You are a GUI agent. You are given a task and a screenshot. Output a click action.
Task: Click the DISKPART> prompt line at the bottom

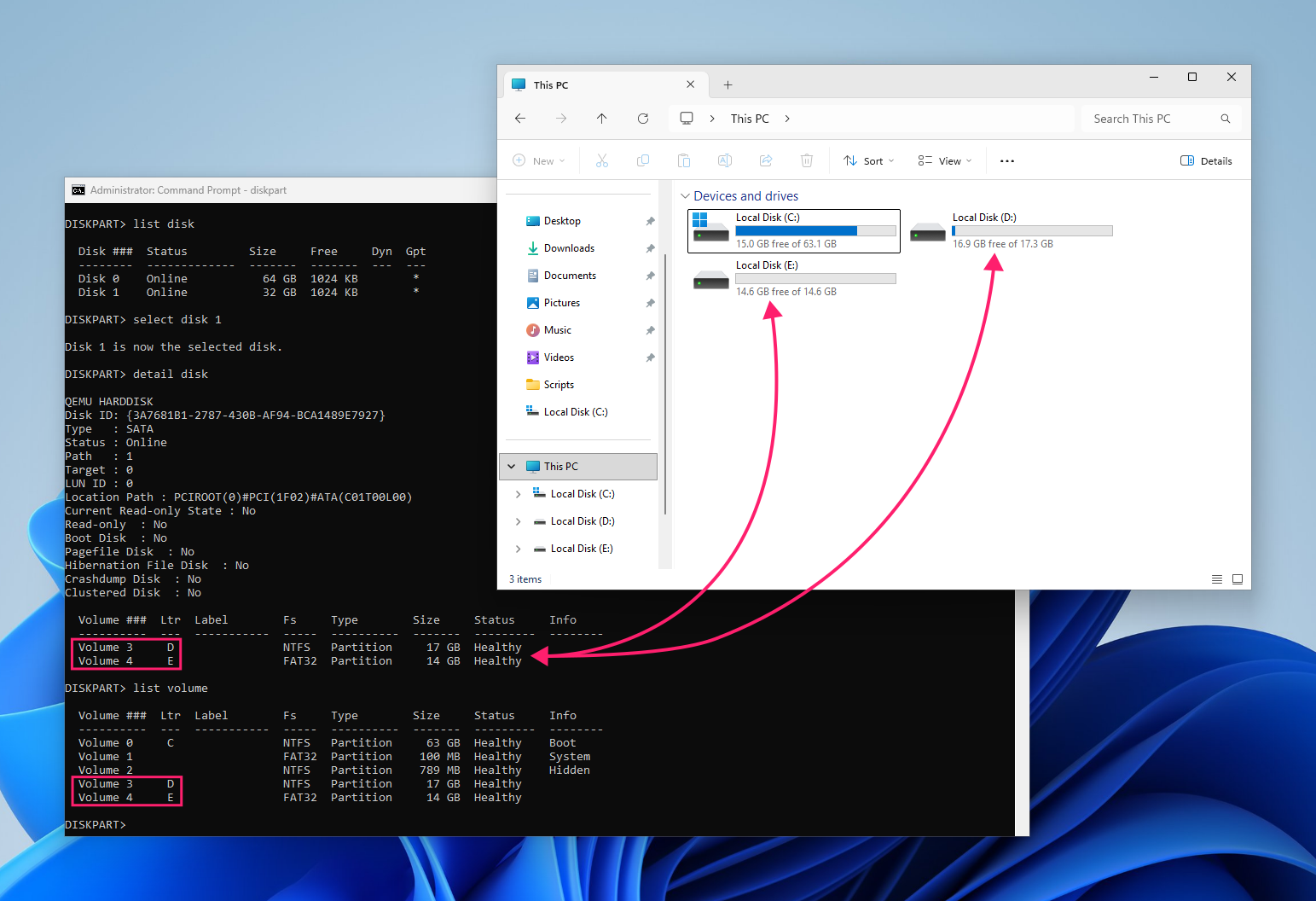pos(96,825)
